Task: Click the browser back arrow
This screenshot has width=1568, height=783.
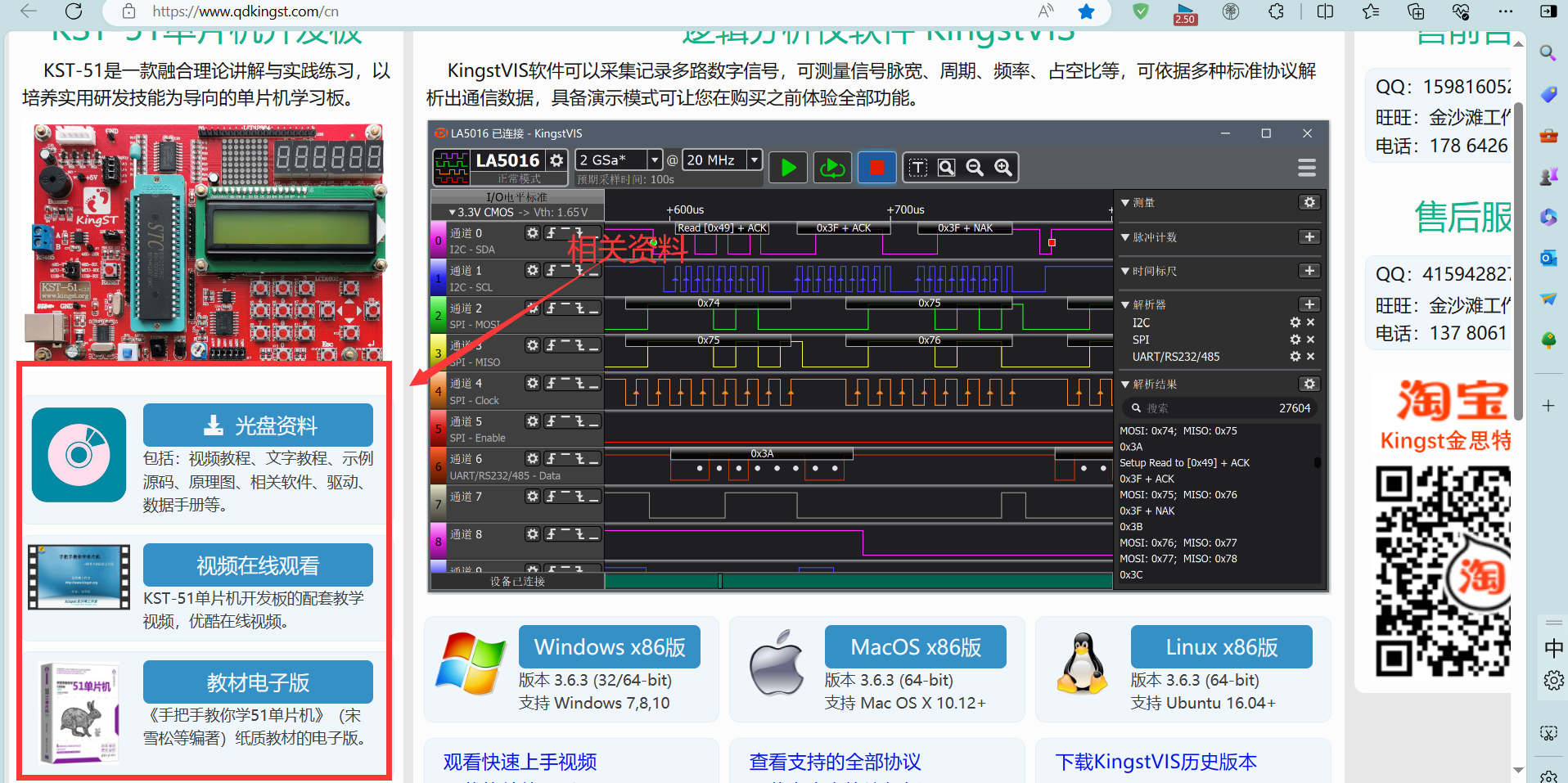Action: pos(29,11)
